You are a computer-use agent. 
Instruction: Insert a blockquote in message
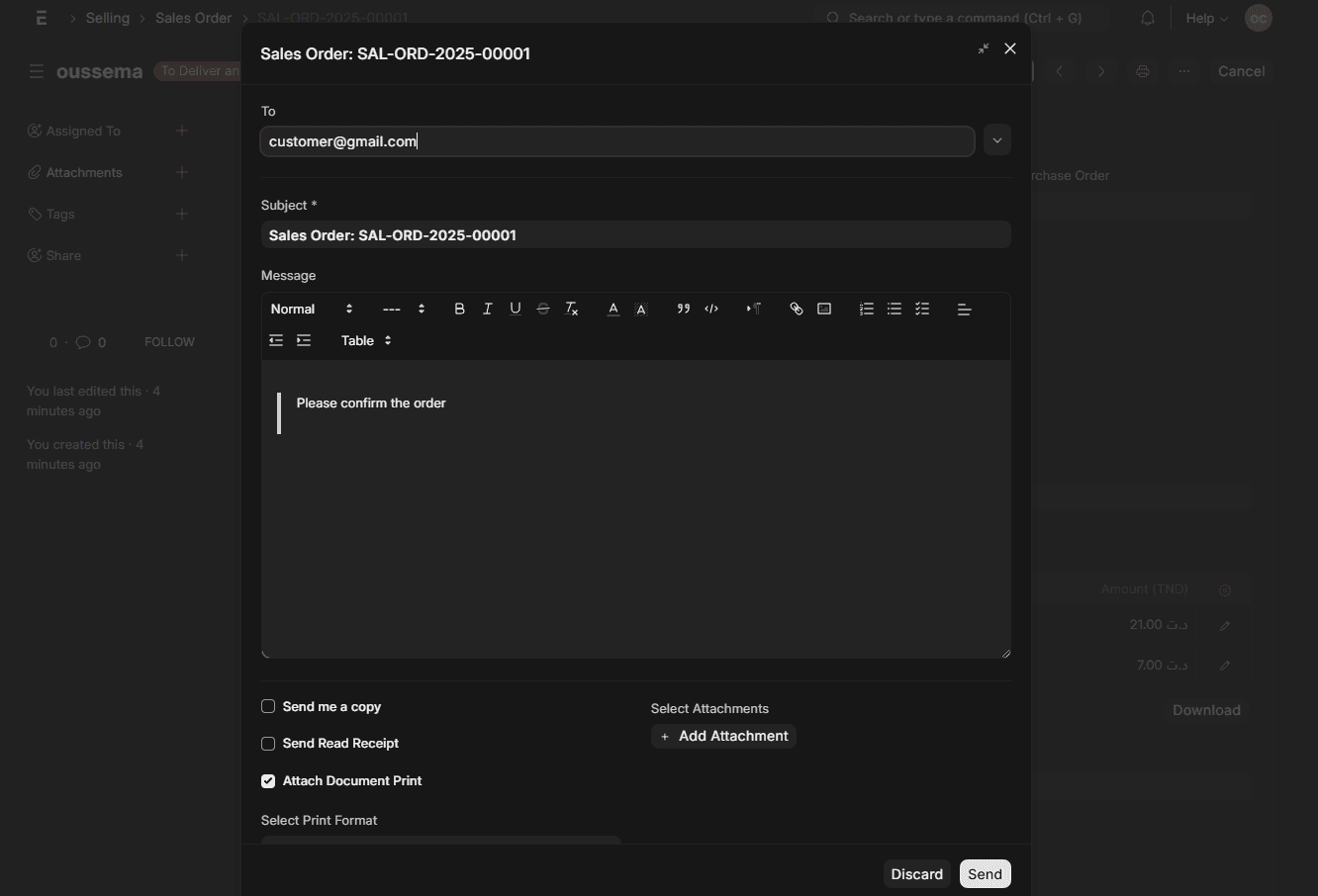[683, 310]
